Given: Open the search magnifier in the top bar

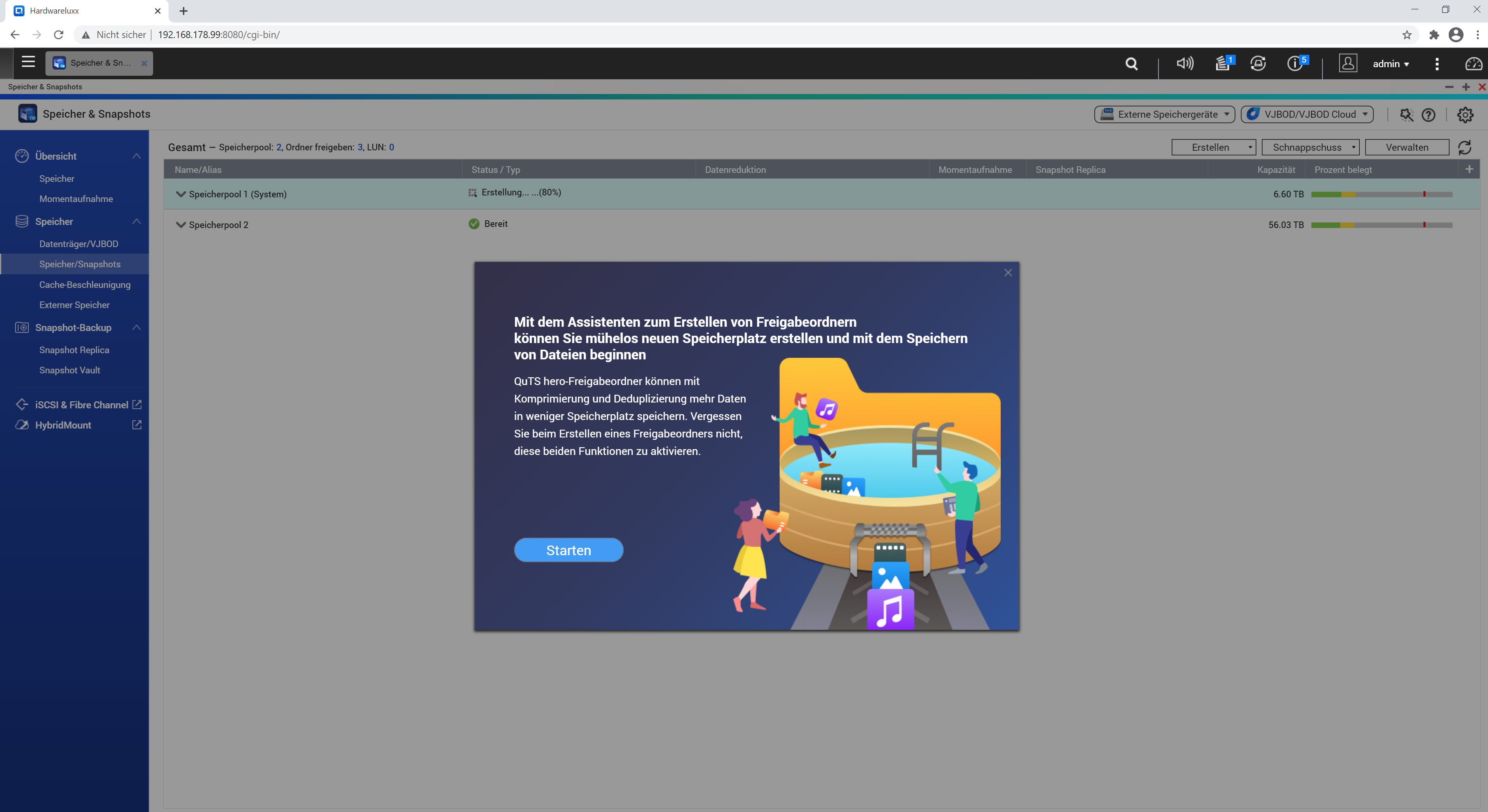Looking at the screenshot, I should tap(1131, 64).
